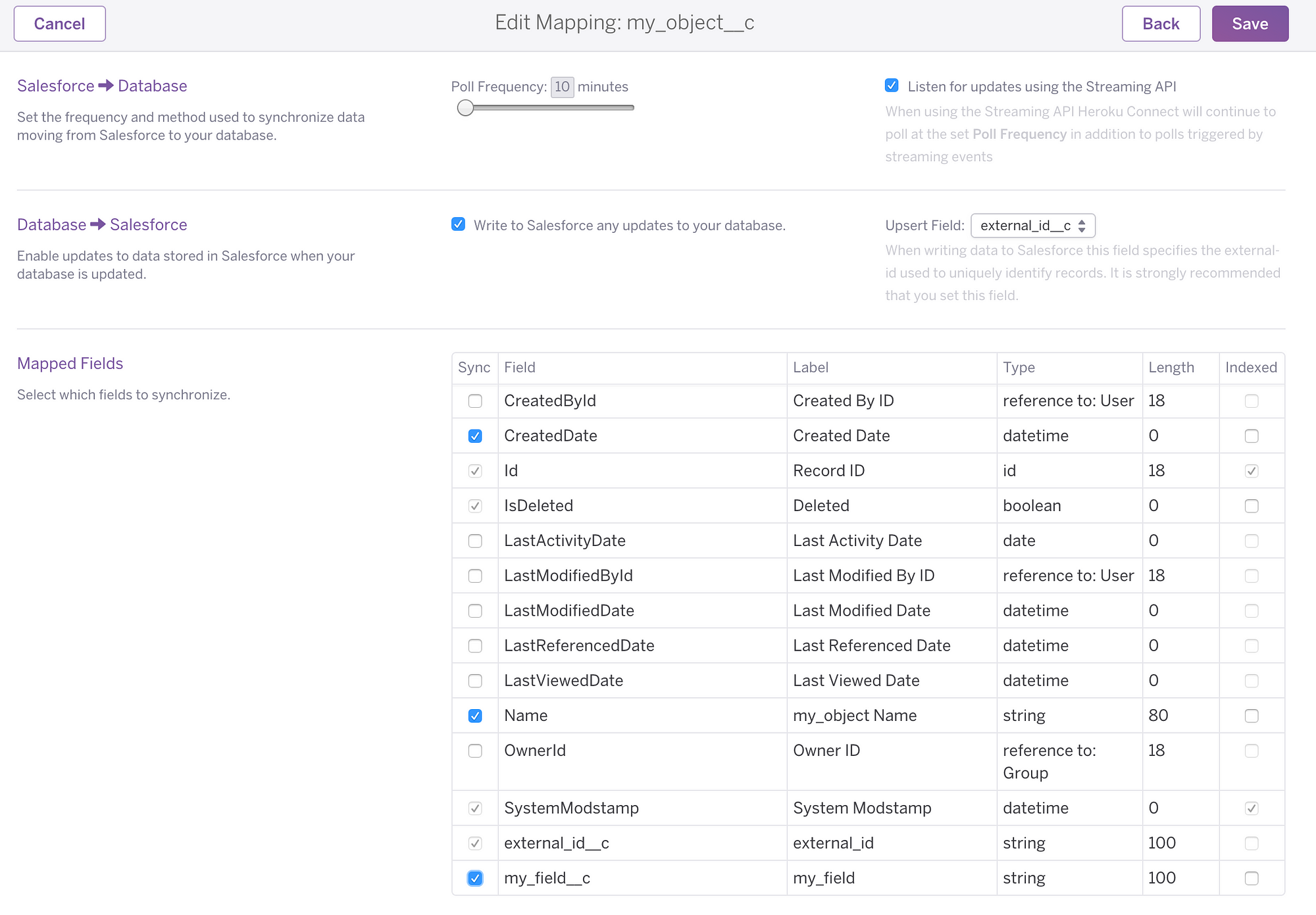Enable sync for LastReferencedDate field
Image resolution: width=1316 pixels, height=915 pixels.
click(x=475, y=646)
